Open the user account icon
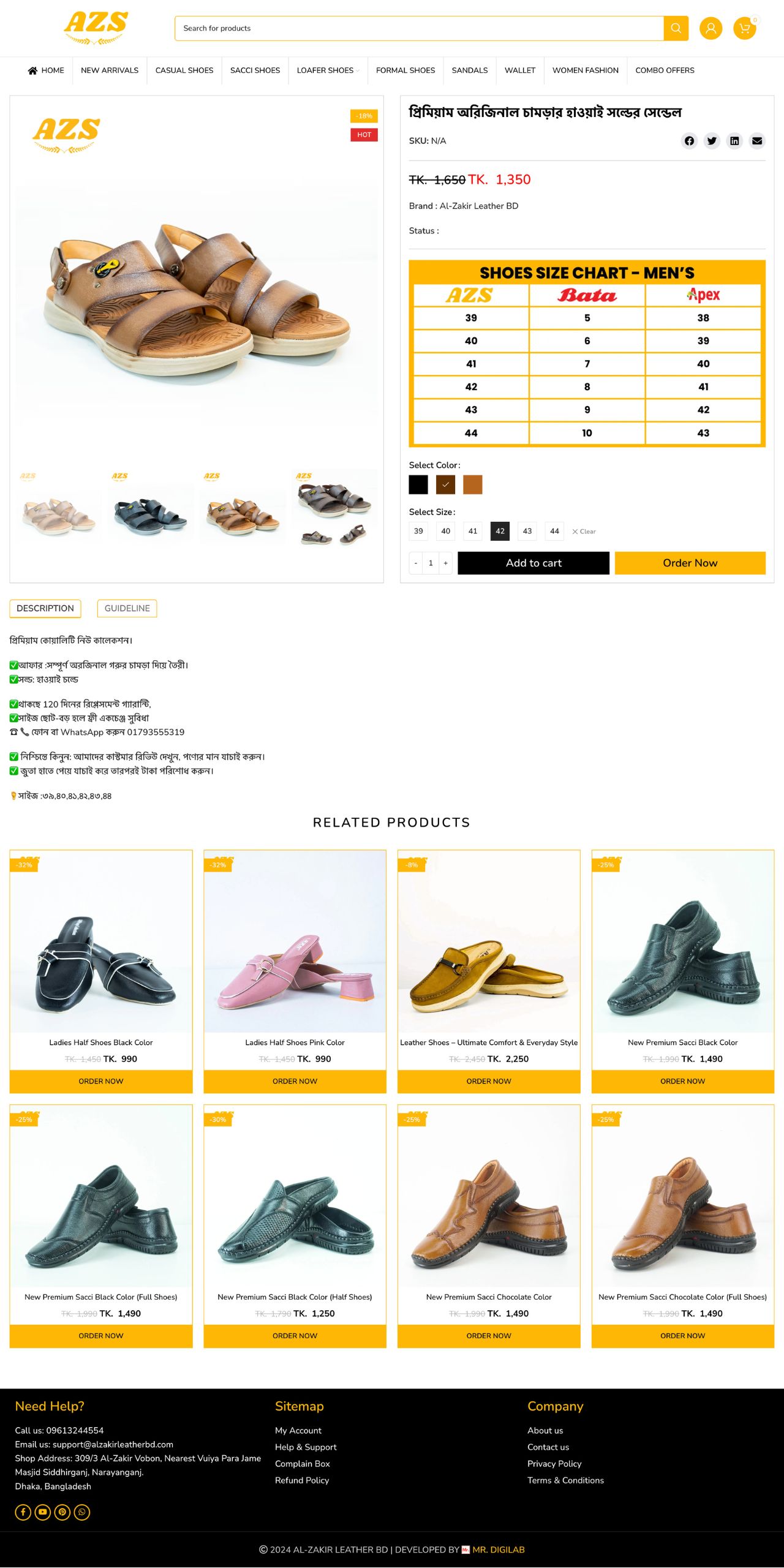The height and width of the screenshot is (1568, 784). click(x=710, y=28)
